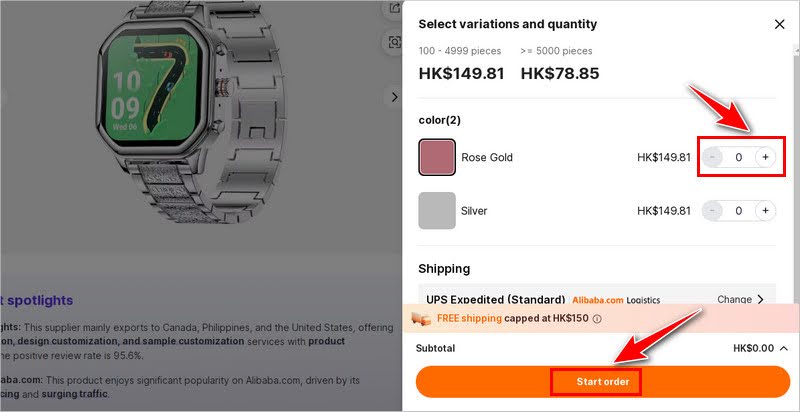Image resolution: width=800 pixels, height=412 pixels.
Task: Click the Silver quantity field
Action: [738, 211]
